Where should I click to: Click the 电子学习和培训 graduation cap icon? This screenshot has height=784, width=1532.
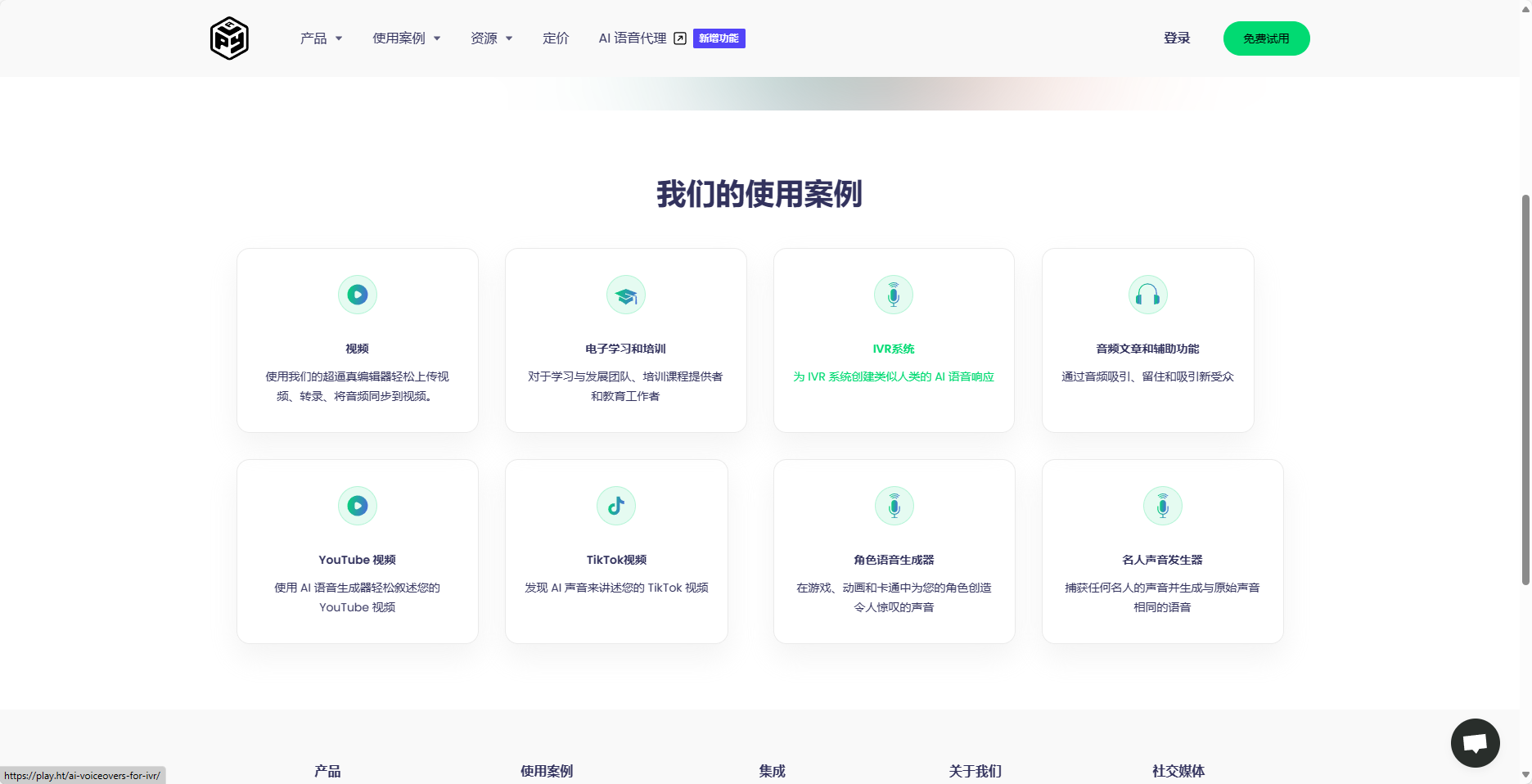pyautogui.click(x=625, y=295)
